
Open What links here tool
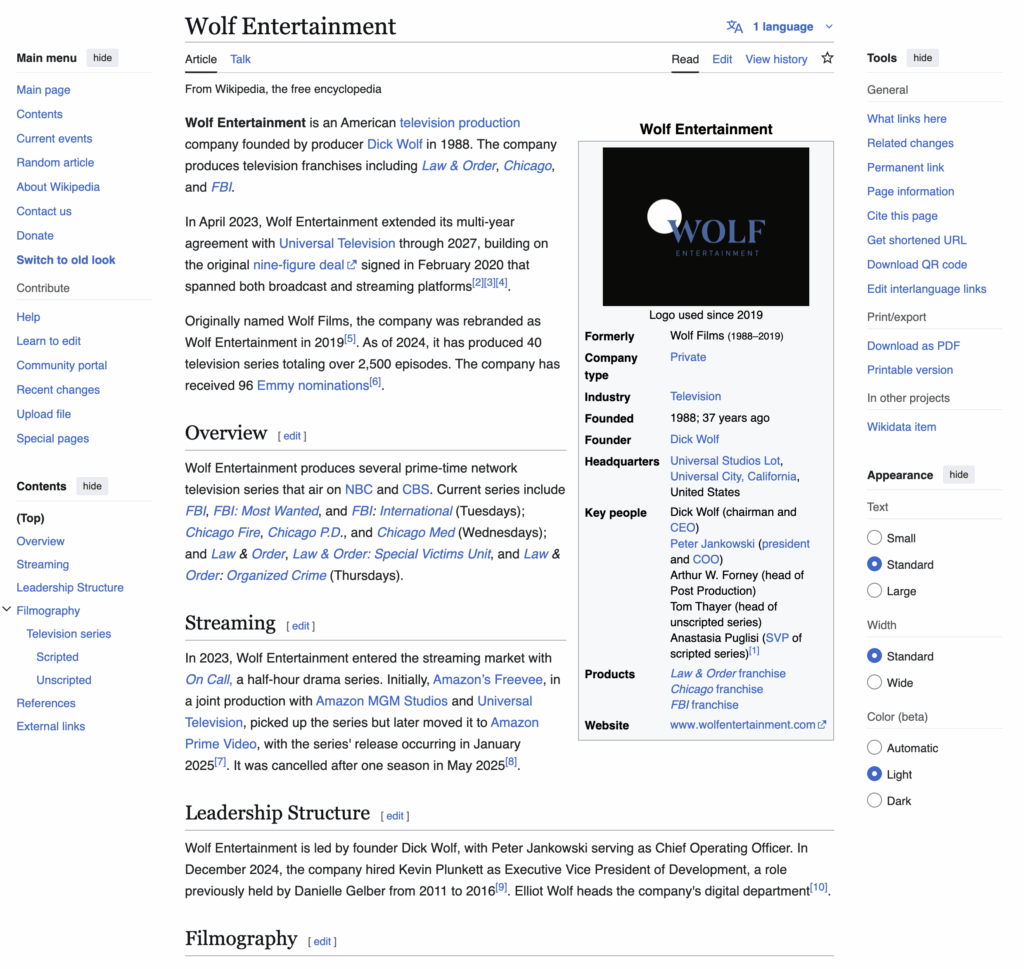[906, 119]
